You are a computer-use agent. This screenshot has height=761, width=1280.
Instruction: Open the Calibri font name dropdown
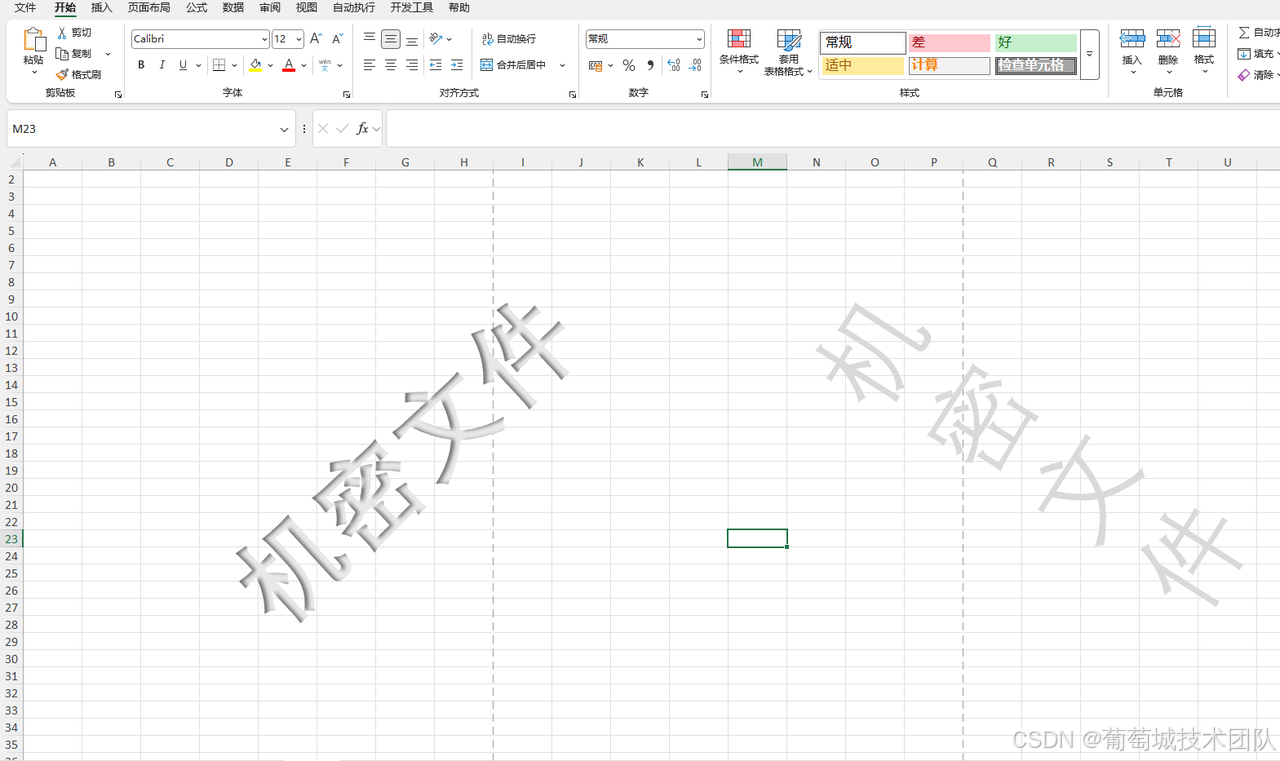pyautogui.click(x=264, y=39)
